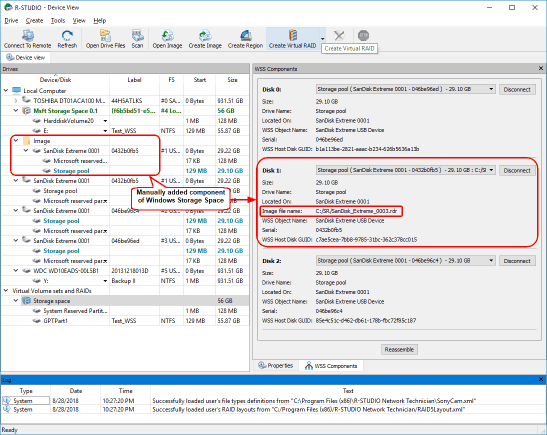Viewport: 547px width, 435px height.
Task: Click the Create Region toolbar icon
Action: coord(245,36)
